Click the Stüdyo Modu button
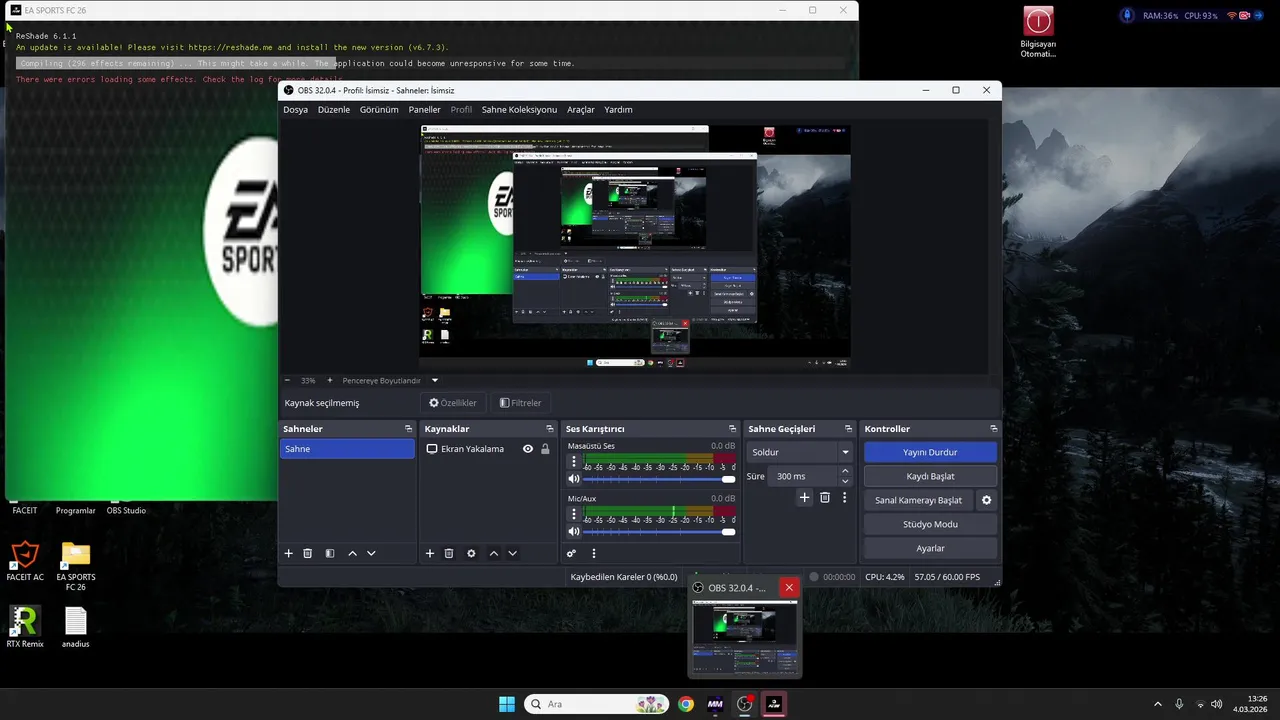 930,524
